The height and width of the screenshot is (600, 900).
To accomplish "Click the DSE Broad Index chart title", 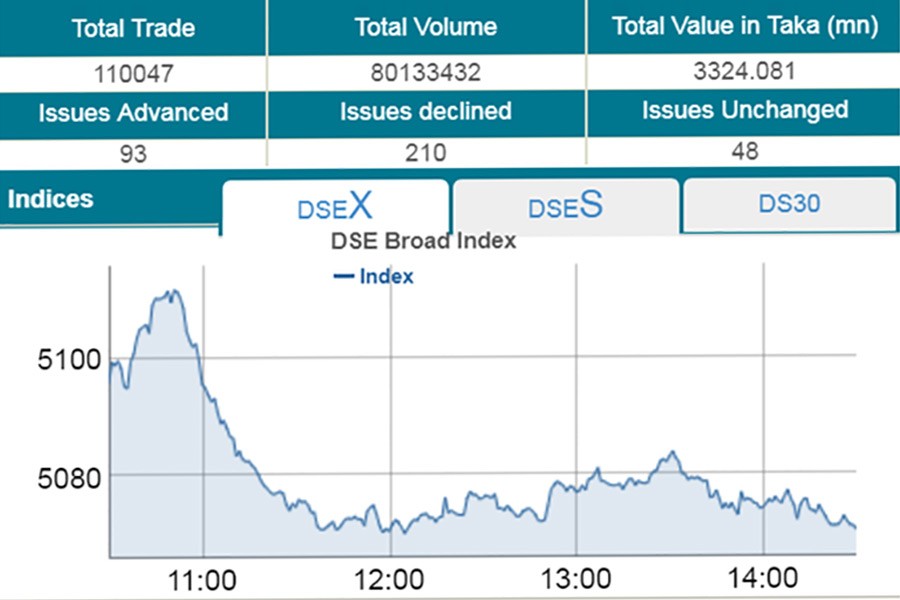I will (x=423, y=241).
